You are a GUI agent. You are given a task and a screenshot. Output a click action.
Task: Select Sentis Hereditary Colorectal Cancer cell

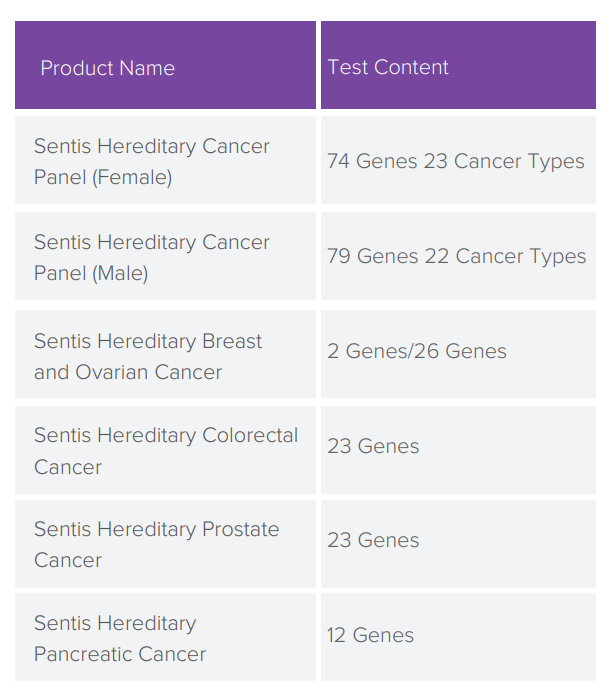tap(165, 450)
